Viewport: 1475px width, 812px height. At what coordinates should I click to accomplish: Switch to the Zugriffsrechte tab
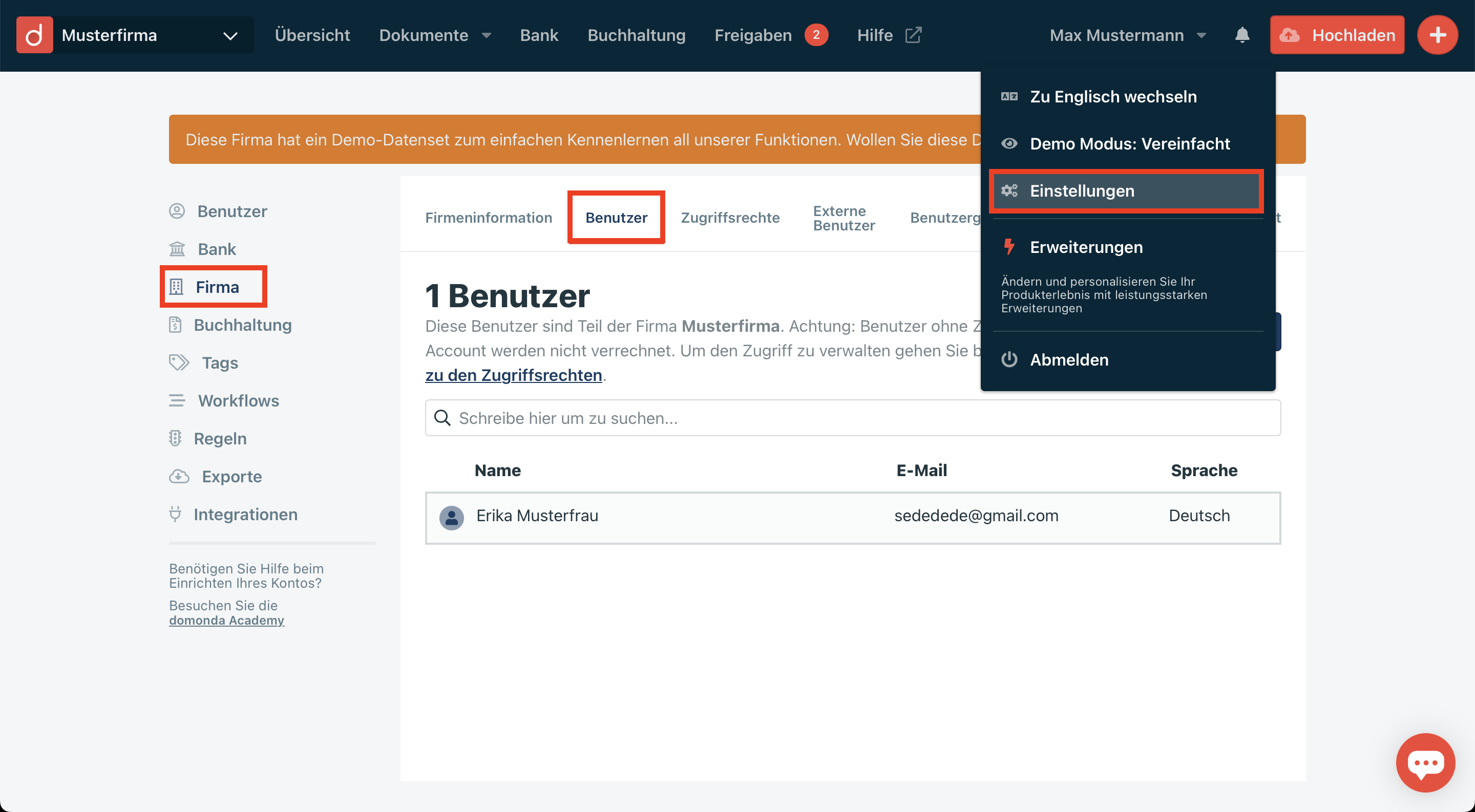pyautogui.click(x=730, y=218)
